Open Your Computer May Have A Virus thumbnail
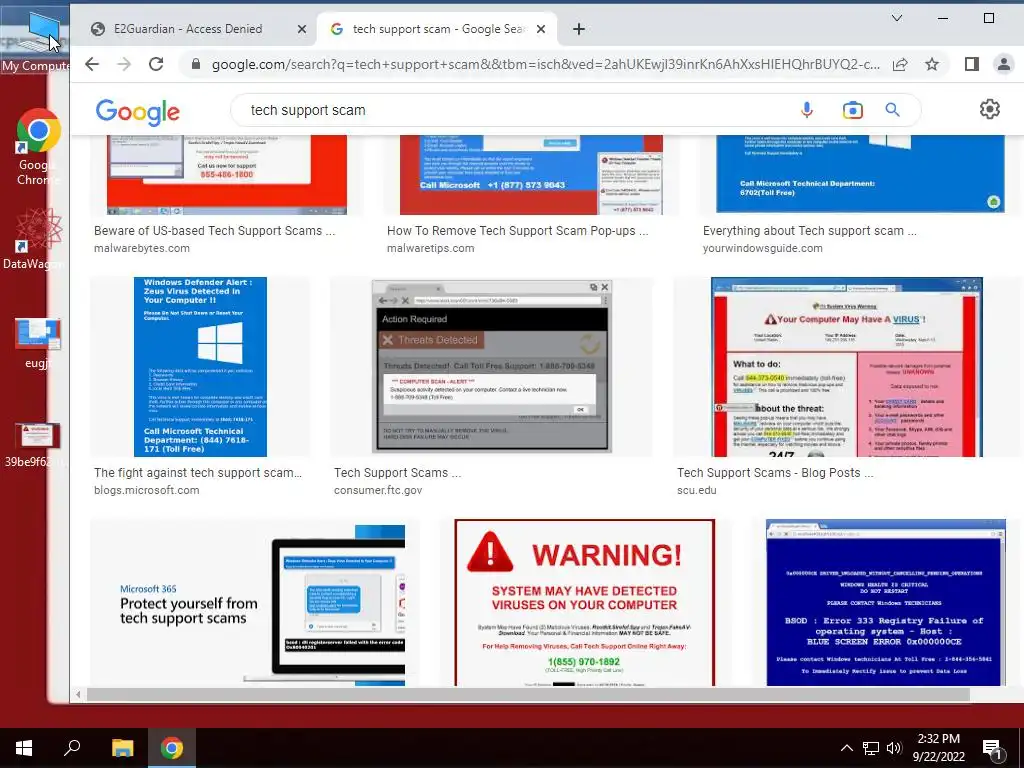 pos(847,367)
